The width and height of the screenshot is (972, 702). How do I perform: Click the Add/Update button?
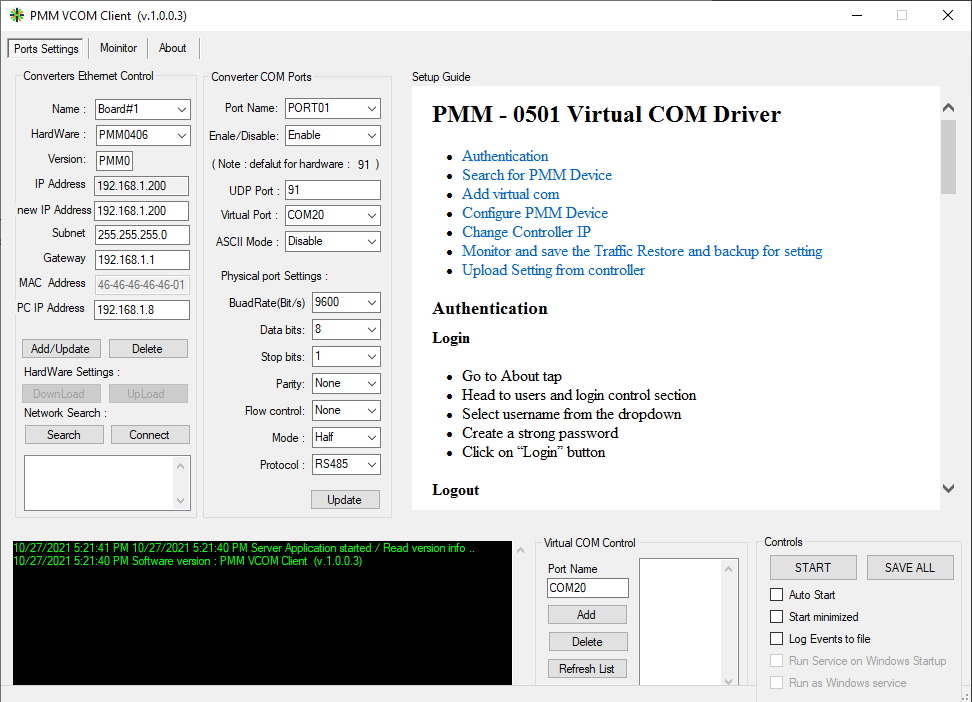point(60,349)
